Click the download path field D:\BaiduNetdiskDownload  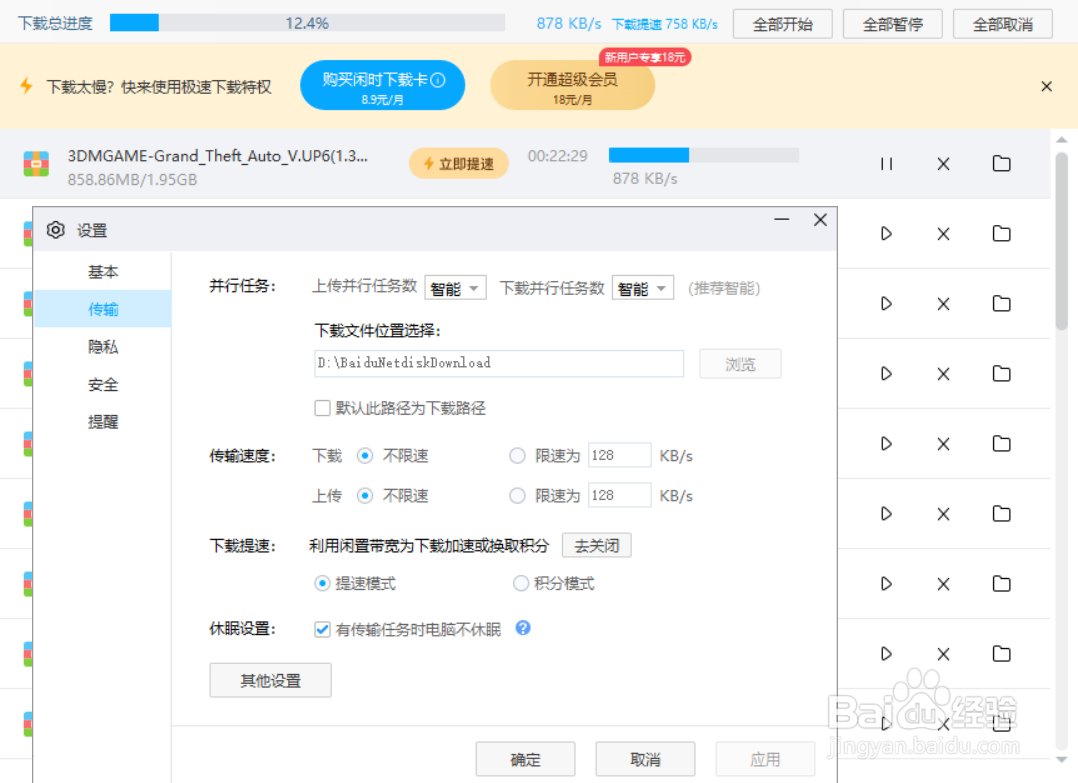(x=499, y=363)
